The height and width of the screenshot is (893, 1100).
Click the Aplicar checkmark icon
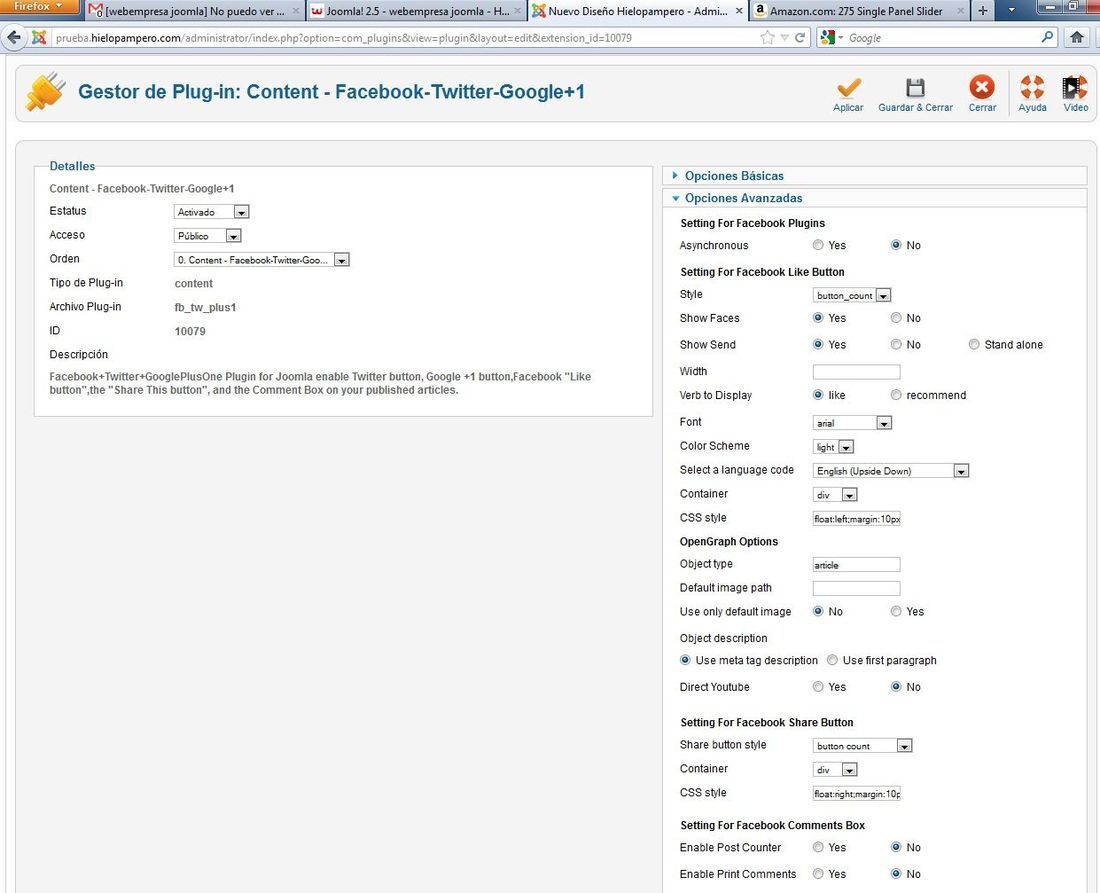pyautogui.click(x=848, y=88)
